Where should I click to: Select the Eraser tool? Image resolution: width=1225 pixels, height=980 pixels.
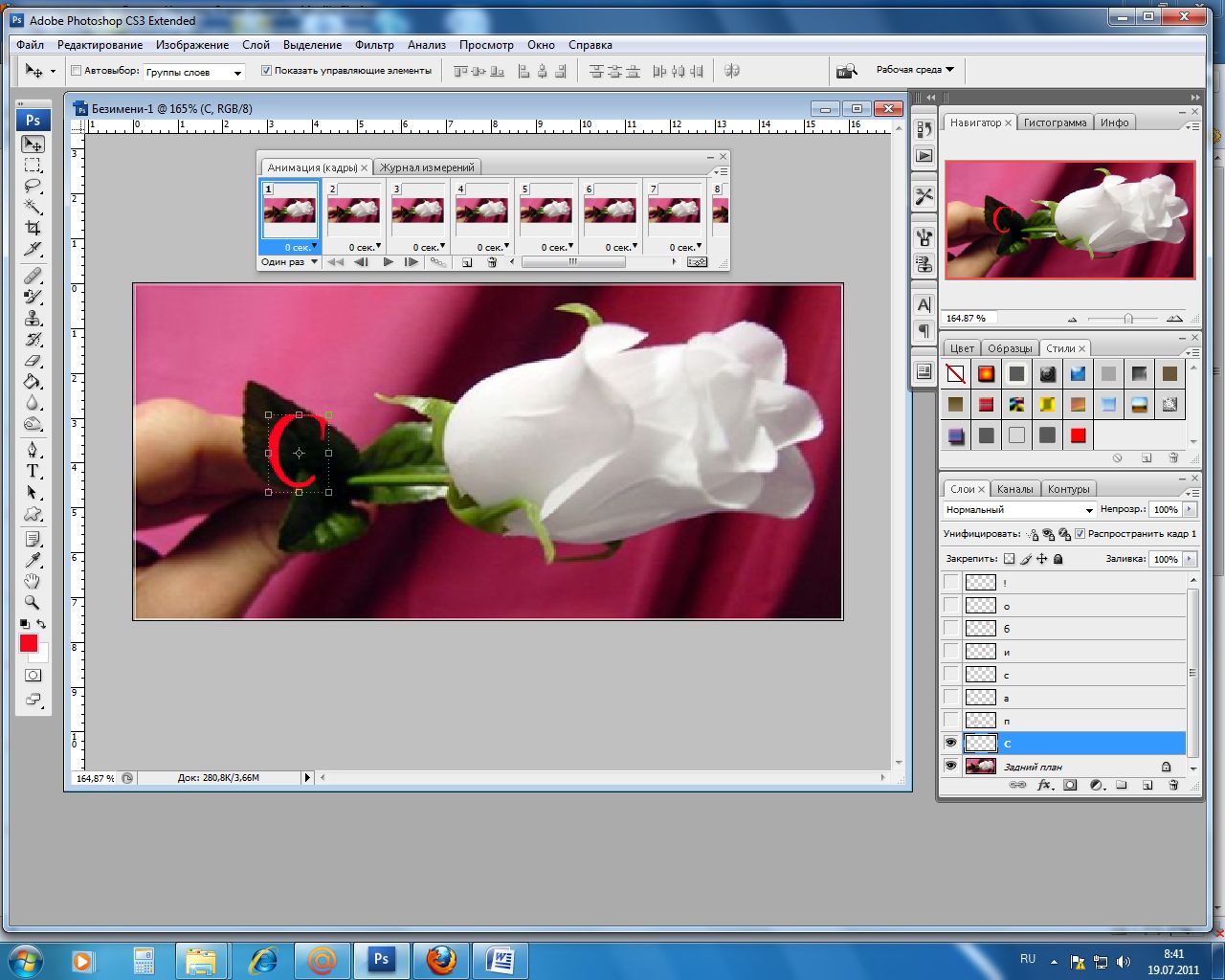33,361
